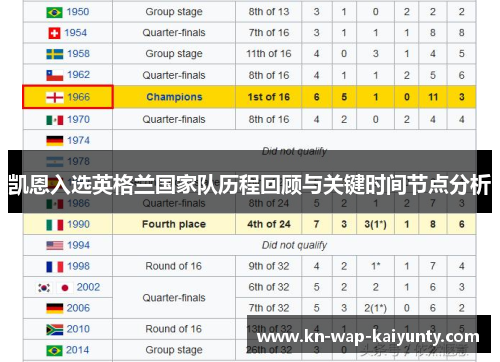Open the 1966 tournament link
Screen dimensions: 500x362
click(78, 97)
